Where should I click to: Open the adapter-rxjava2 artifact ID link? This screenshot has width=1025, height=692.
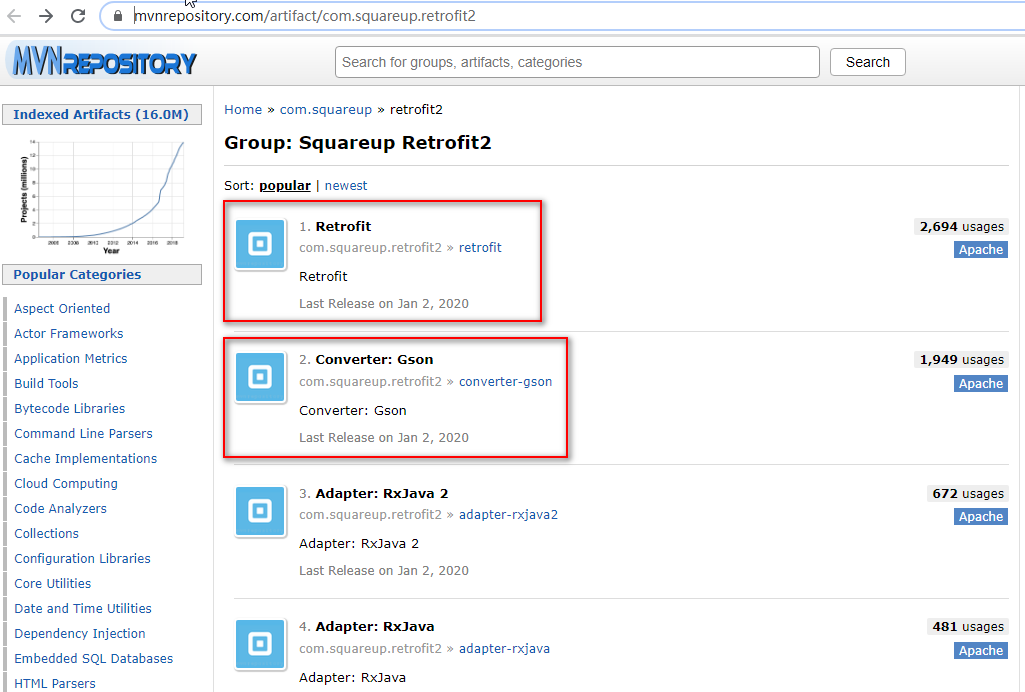coord(509,515)
